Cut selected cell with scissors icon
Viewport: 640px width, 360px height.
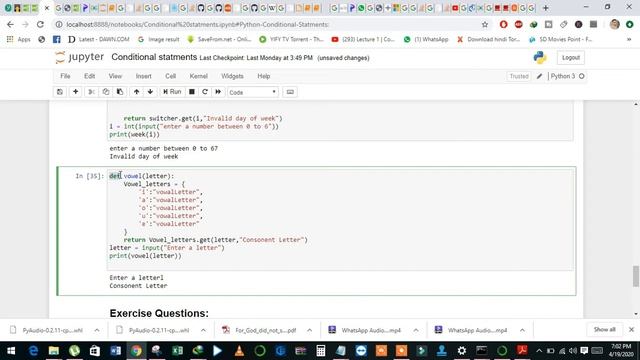click(x=91, y=92)
